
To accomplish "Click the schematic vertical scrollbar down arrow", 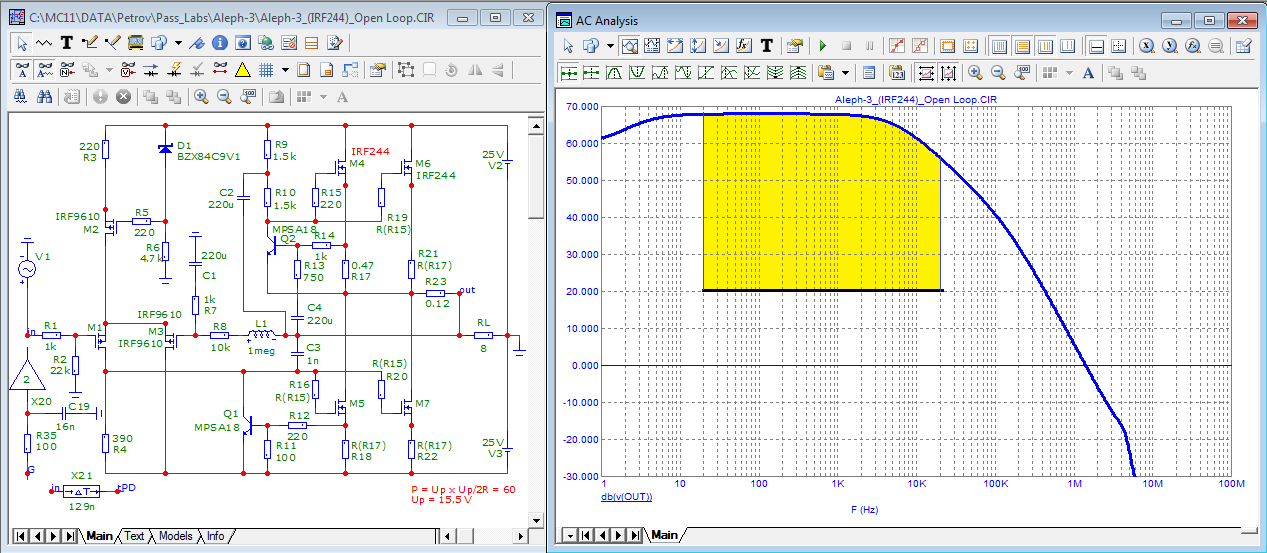I will 535,518.
